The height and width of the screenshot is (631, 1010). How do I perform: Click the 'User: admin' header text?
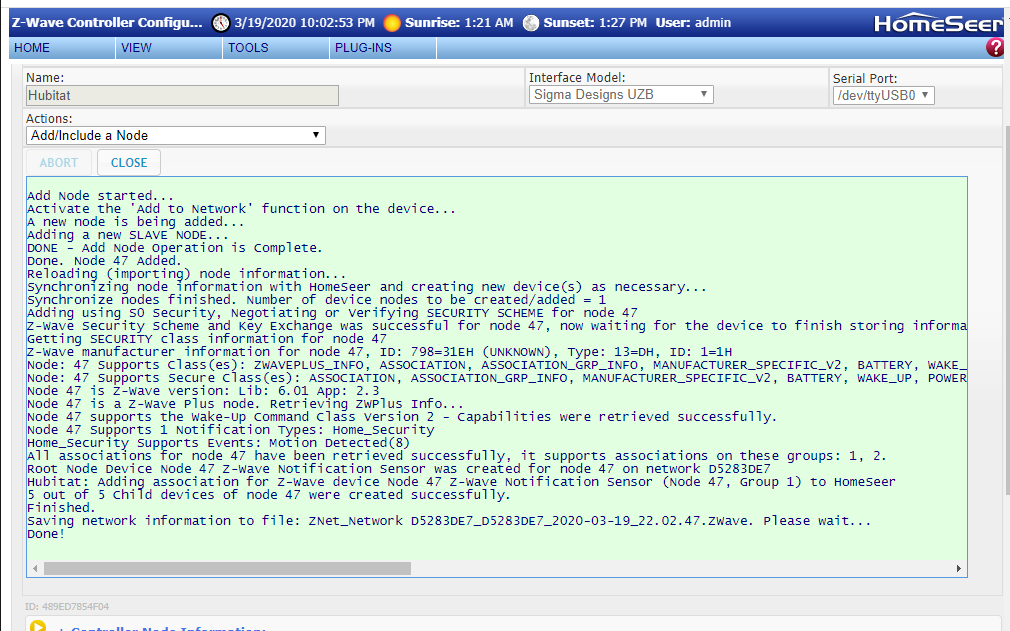[693, 23]
